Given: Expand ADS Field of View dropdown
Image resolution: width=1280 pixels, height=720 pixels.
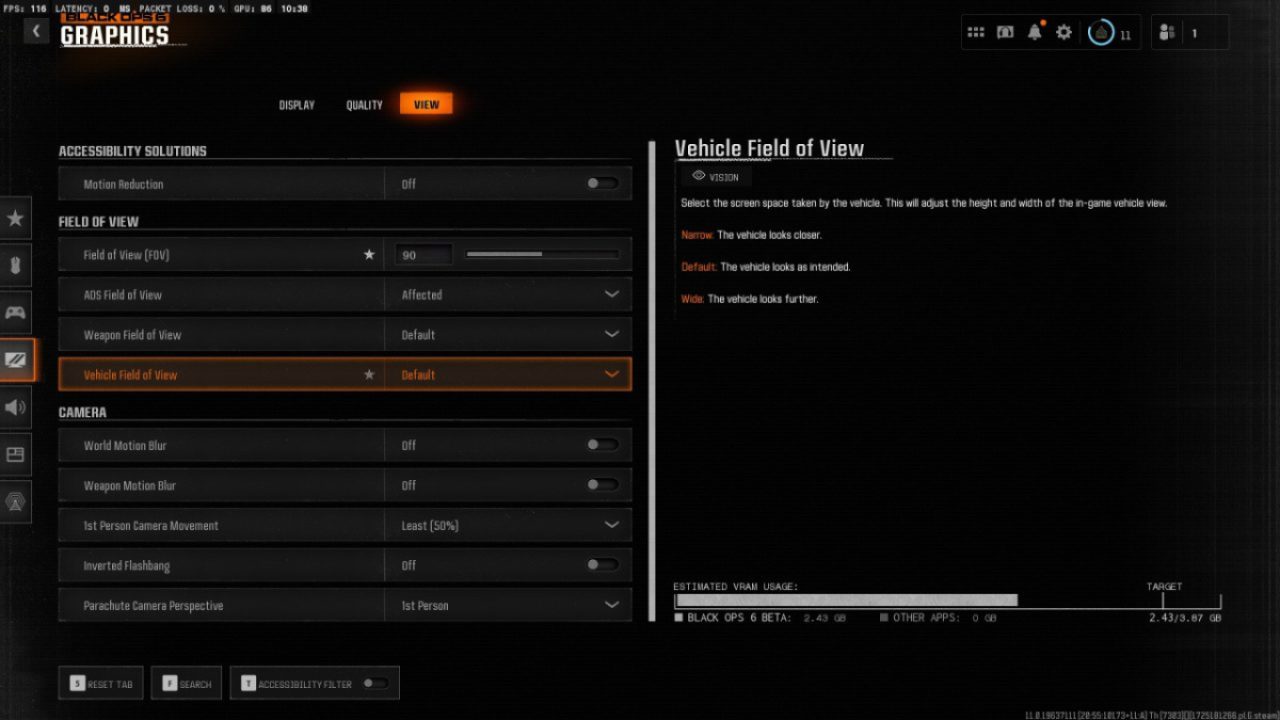Looking at the screenshot, I should pos(611,295).
